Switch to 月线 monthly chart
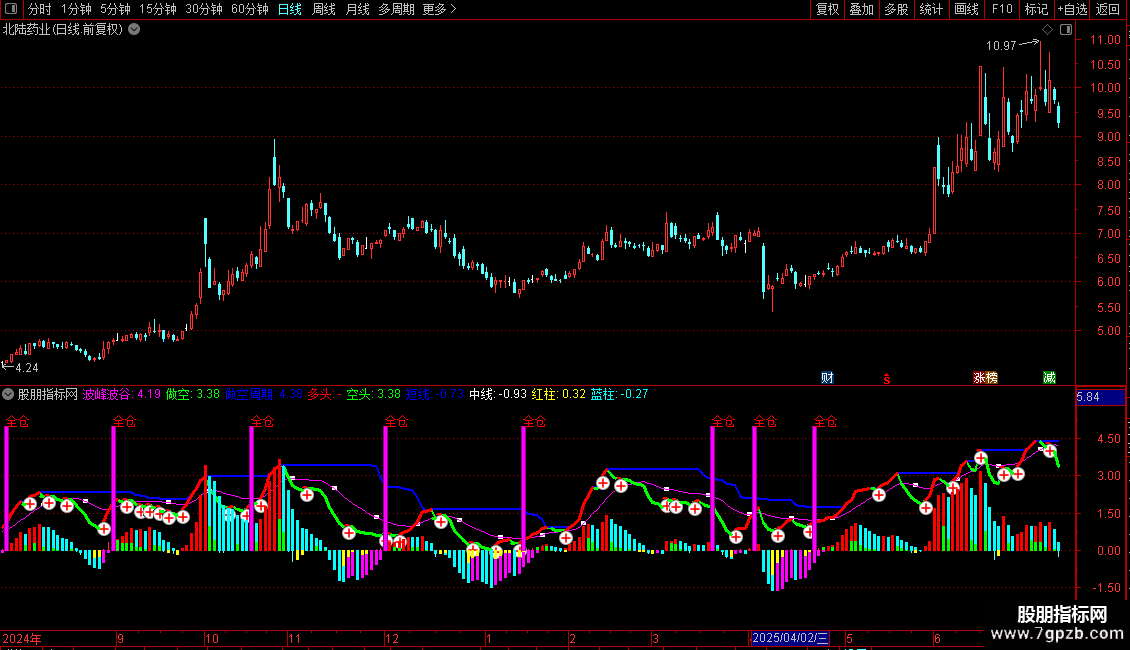Image resolution: width=1130 pixels, height=650 pixels. pos(357,9)
